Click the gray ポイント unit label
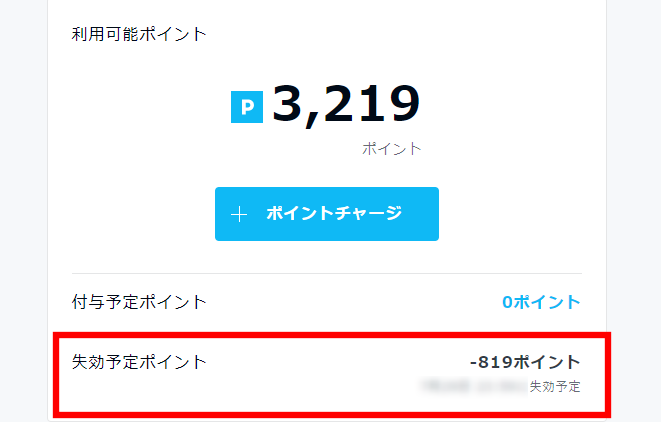 [391, 149]
